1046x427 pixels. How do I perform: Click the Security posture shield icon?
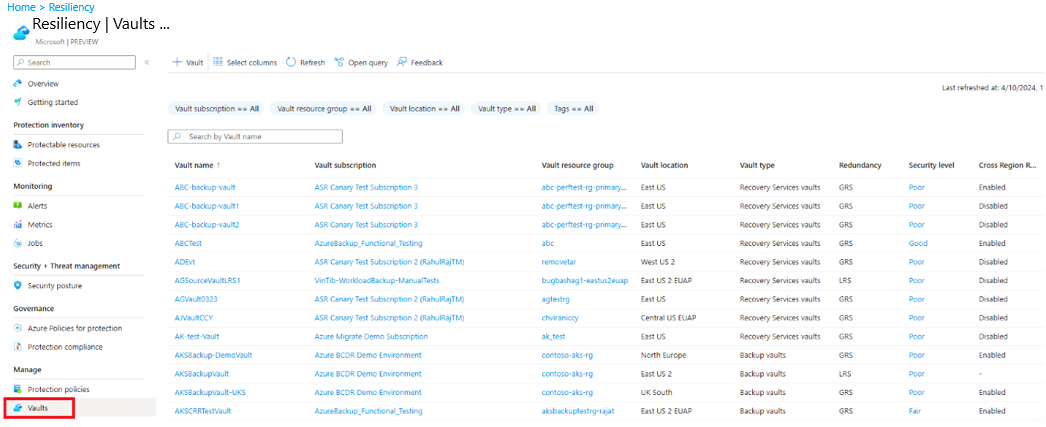[x=18, y=286]
